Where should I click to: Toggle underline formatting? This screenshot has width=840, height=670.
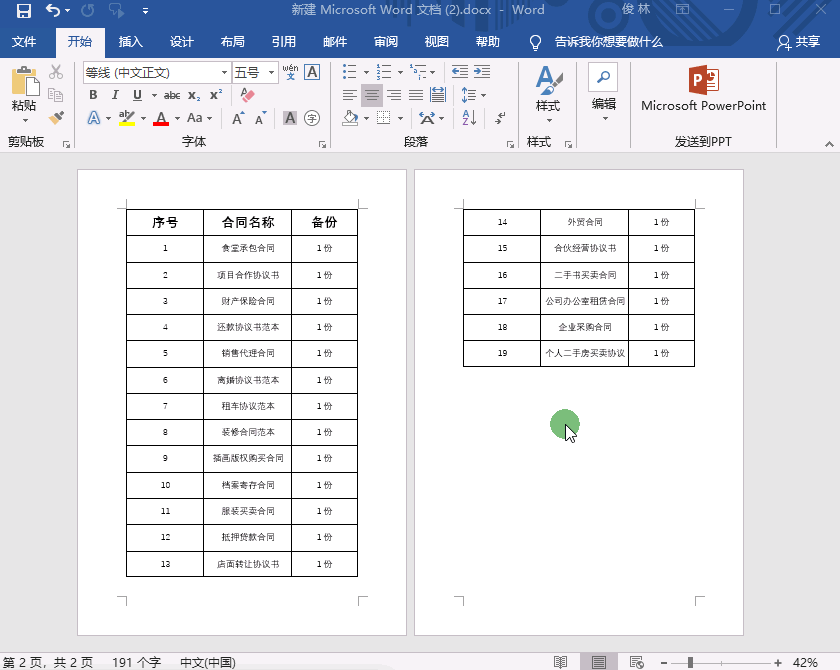(x=137, y=95)
